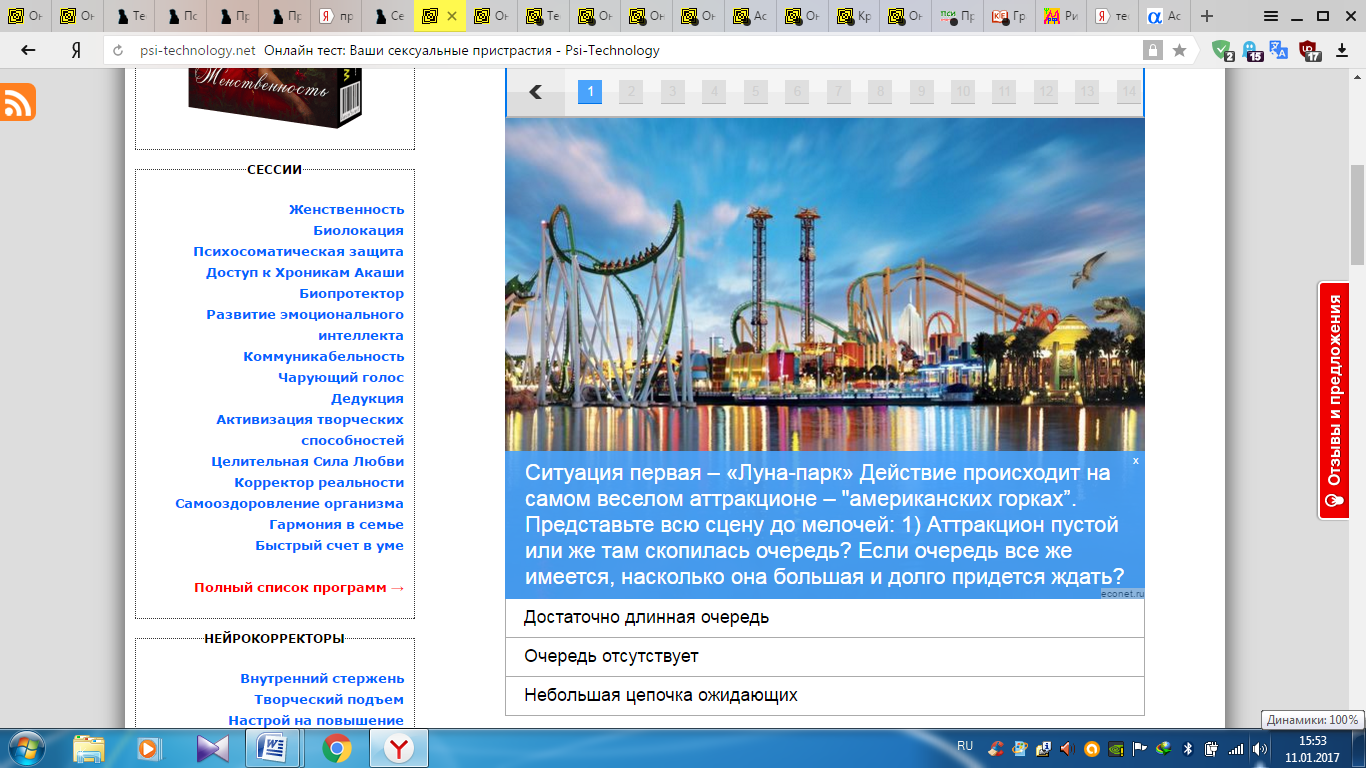Launch media player from the taskbar
Screen dimensions: 1366x768
(x=148, y=748)
